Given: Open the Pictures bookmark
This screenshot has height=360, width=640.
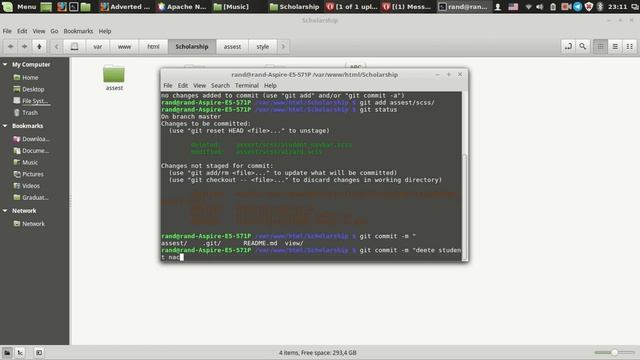Looking at the screenshot, I should point(34,174).
